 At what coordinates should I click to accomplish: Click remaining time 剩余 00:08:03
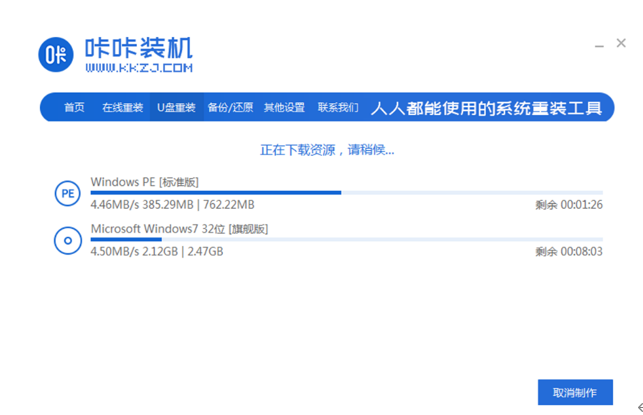point(569,251)
